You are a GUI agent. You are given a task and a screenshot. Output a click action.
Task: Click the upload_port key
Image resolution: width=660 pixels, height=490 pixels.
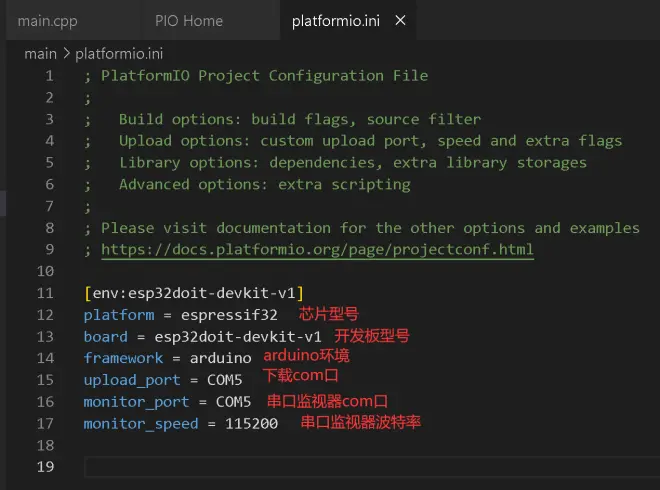(x=132, y=380)
